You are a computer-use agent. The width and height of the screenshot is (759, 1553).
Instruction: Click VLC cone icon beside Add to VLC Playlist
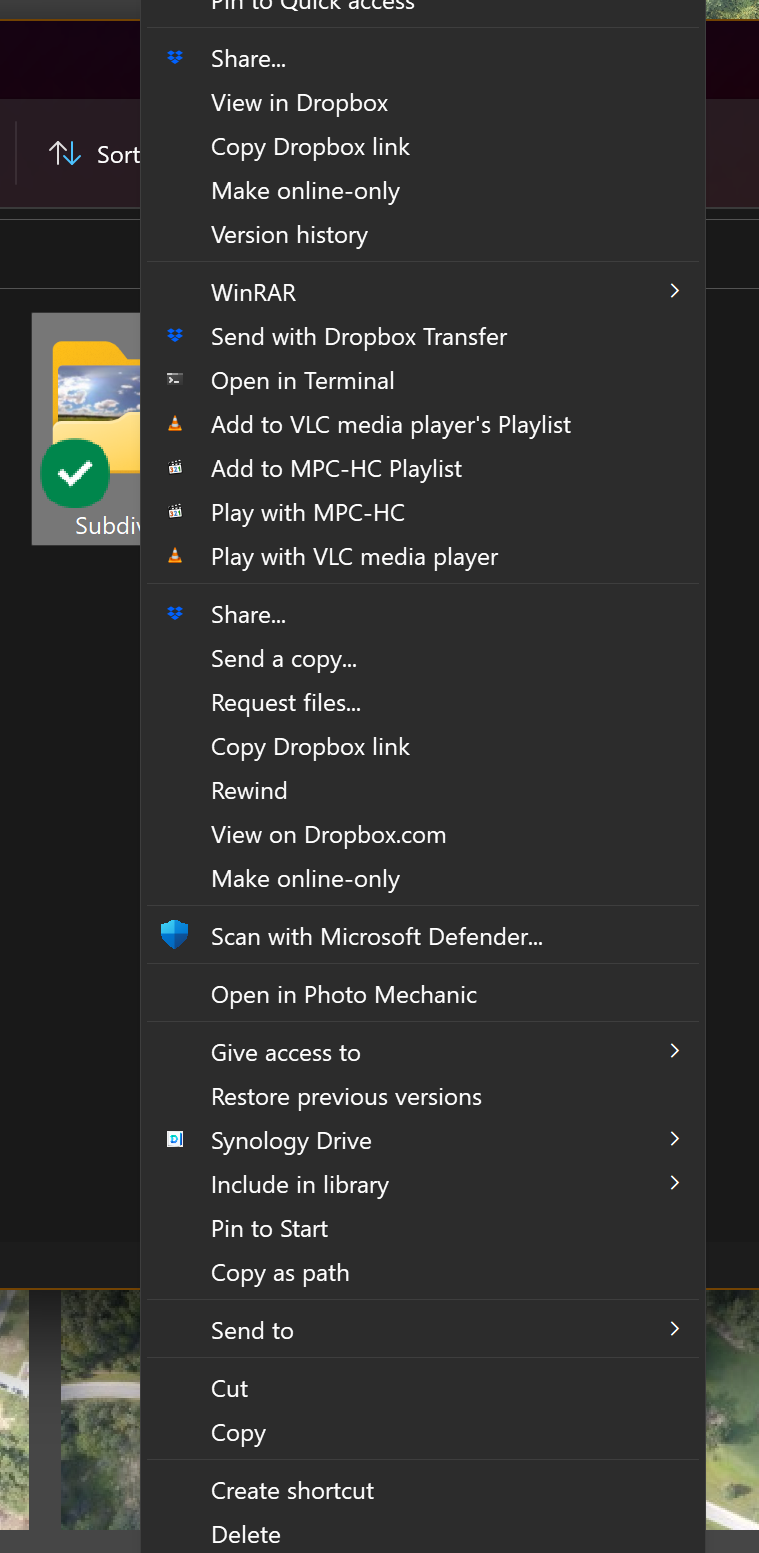(175, 424)
